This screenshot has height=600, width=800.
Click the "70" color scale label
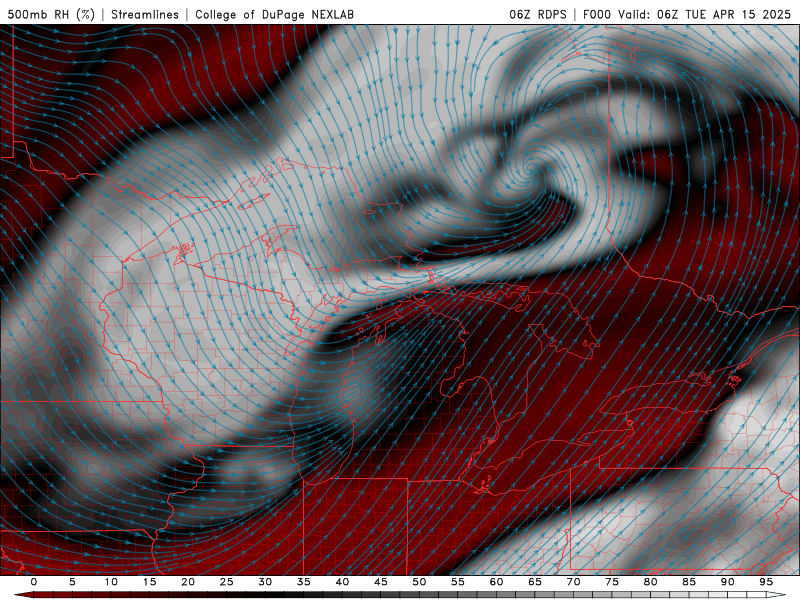coord(573,582)
